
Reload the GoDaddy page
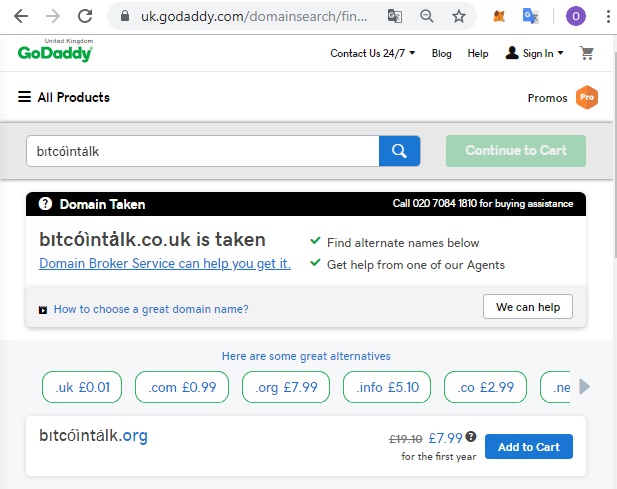coord(85,16)
